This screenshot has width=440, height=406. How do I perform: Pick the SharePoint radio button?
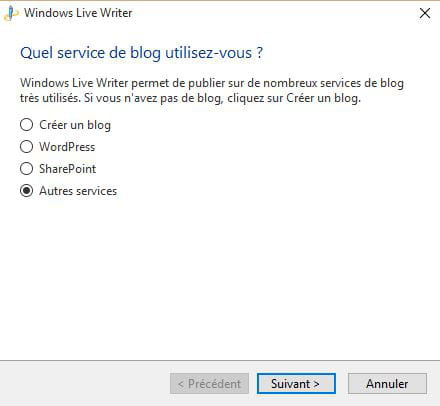click(27, 169)
